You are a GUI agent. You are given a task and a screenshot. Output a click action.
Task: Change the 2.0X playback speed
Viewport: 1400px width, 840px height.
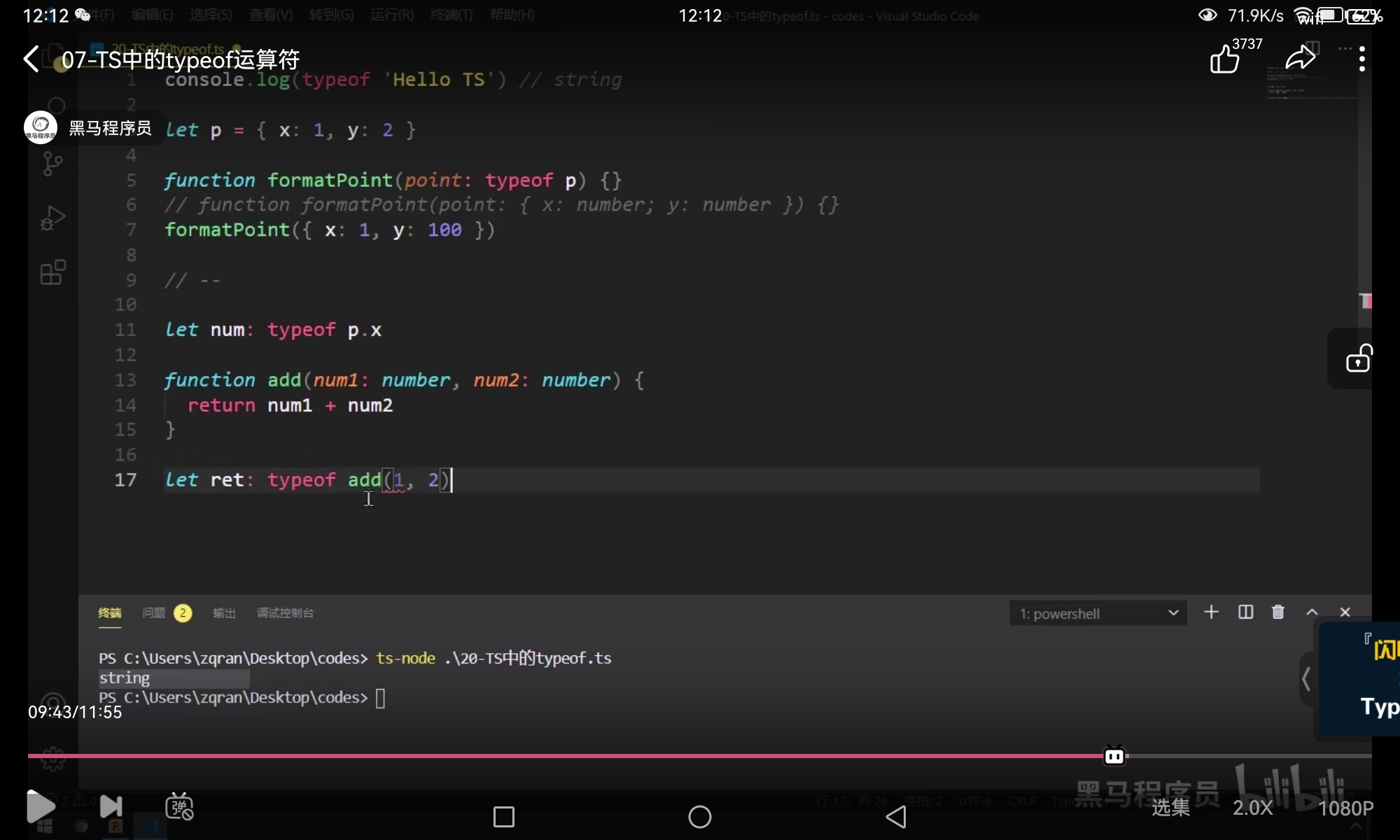(1252, 808)
